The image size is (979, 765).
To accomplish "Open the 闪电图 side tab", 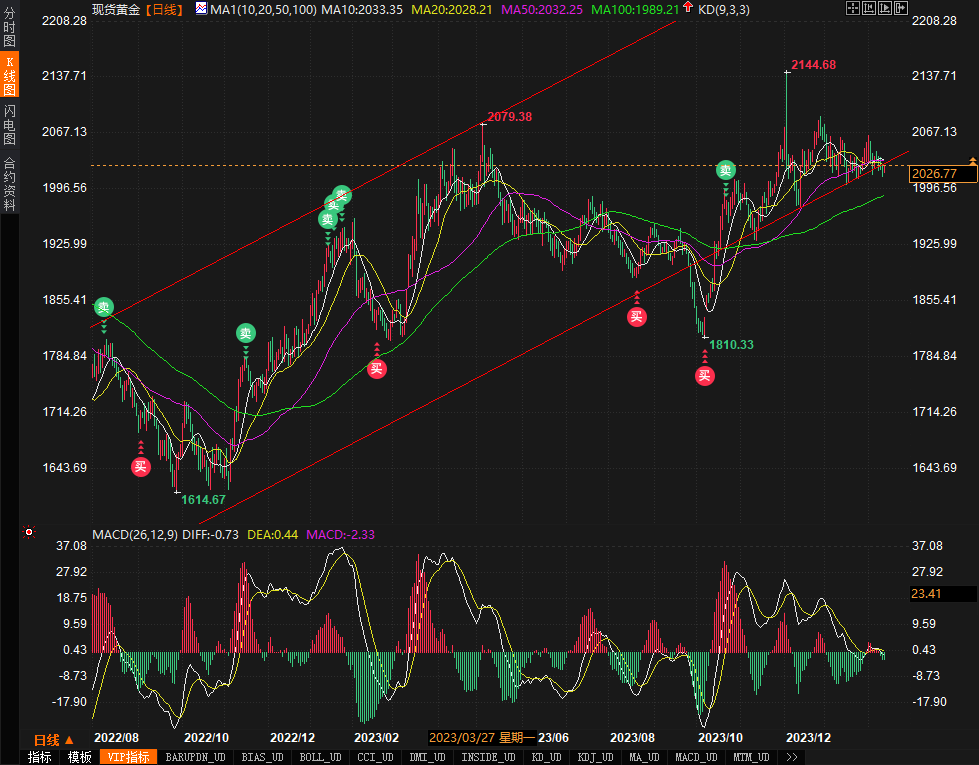I will click(9, 124).
